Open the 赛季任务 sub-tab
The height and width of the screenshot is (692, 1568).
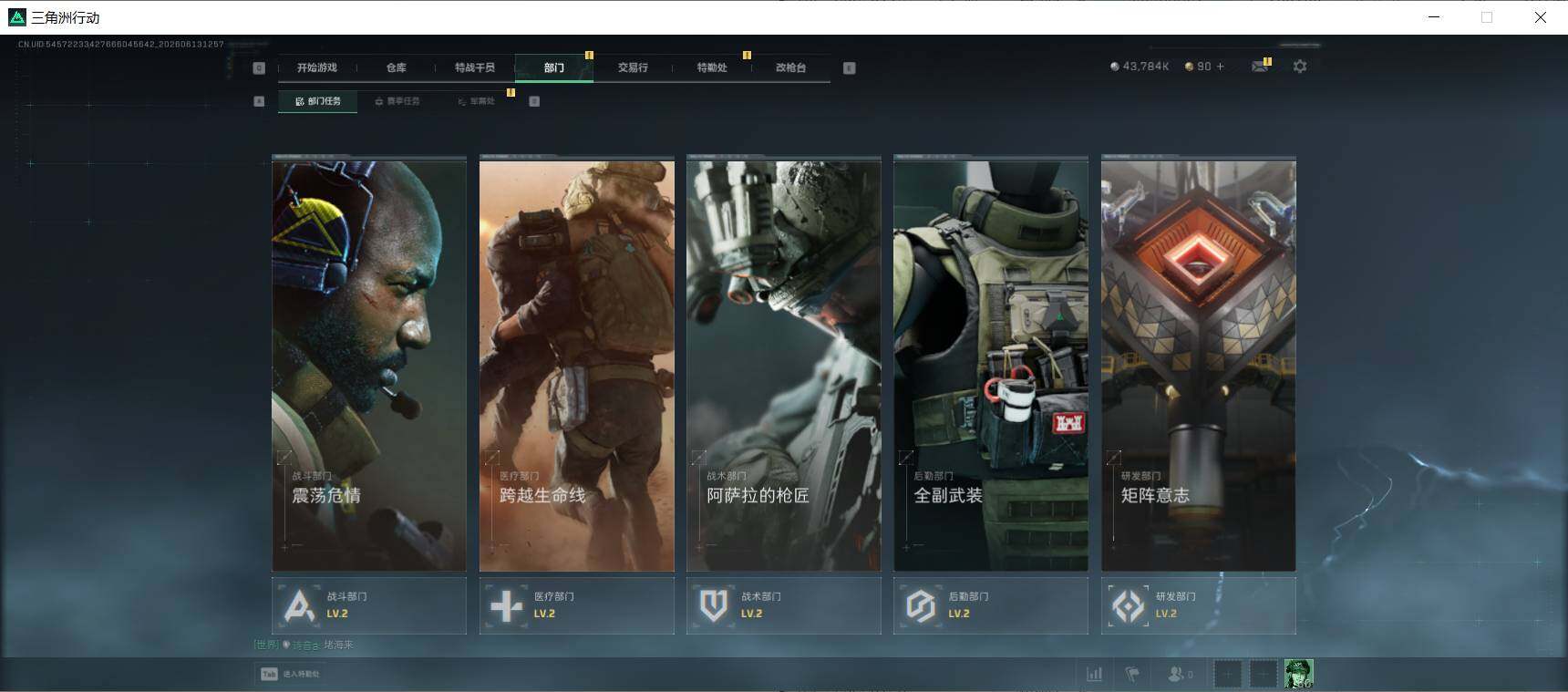397,101
